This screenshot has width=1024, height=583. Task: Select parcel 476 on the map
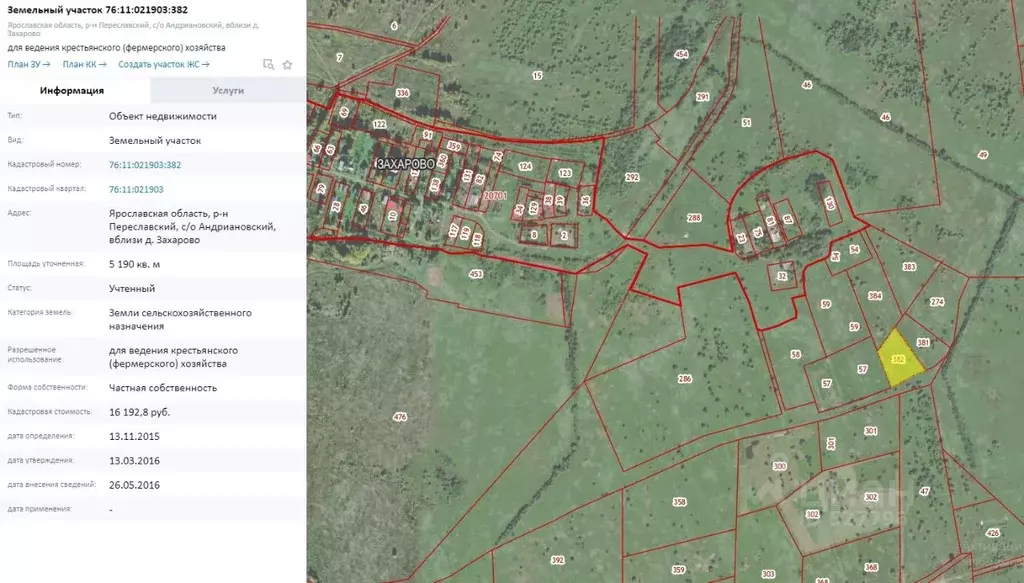click(400, 416)
